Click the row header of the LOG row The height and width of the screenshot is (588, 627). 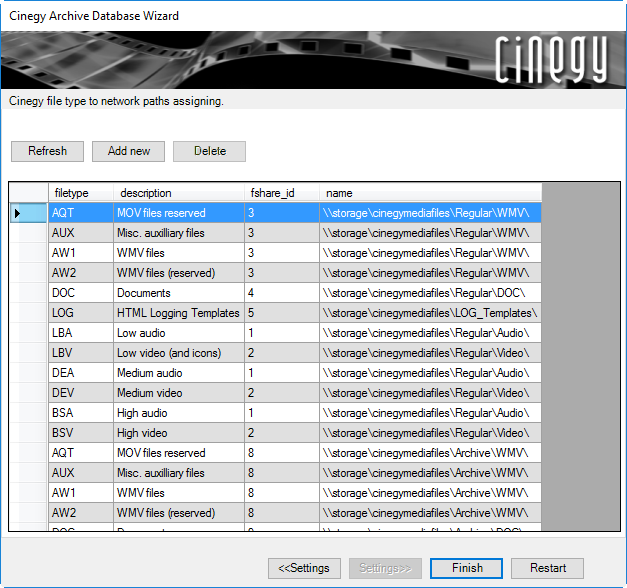(x=28, y=313)
